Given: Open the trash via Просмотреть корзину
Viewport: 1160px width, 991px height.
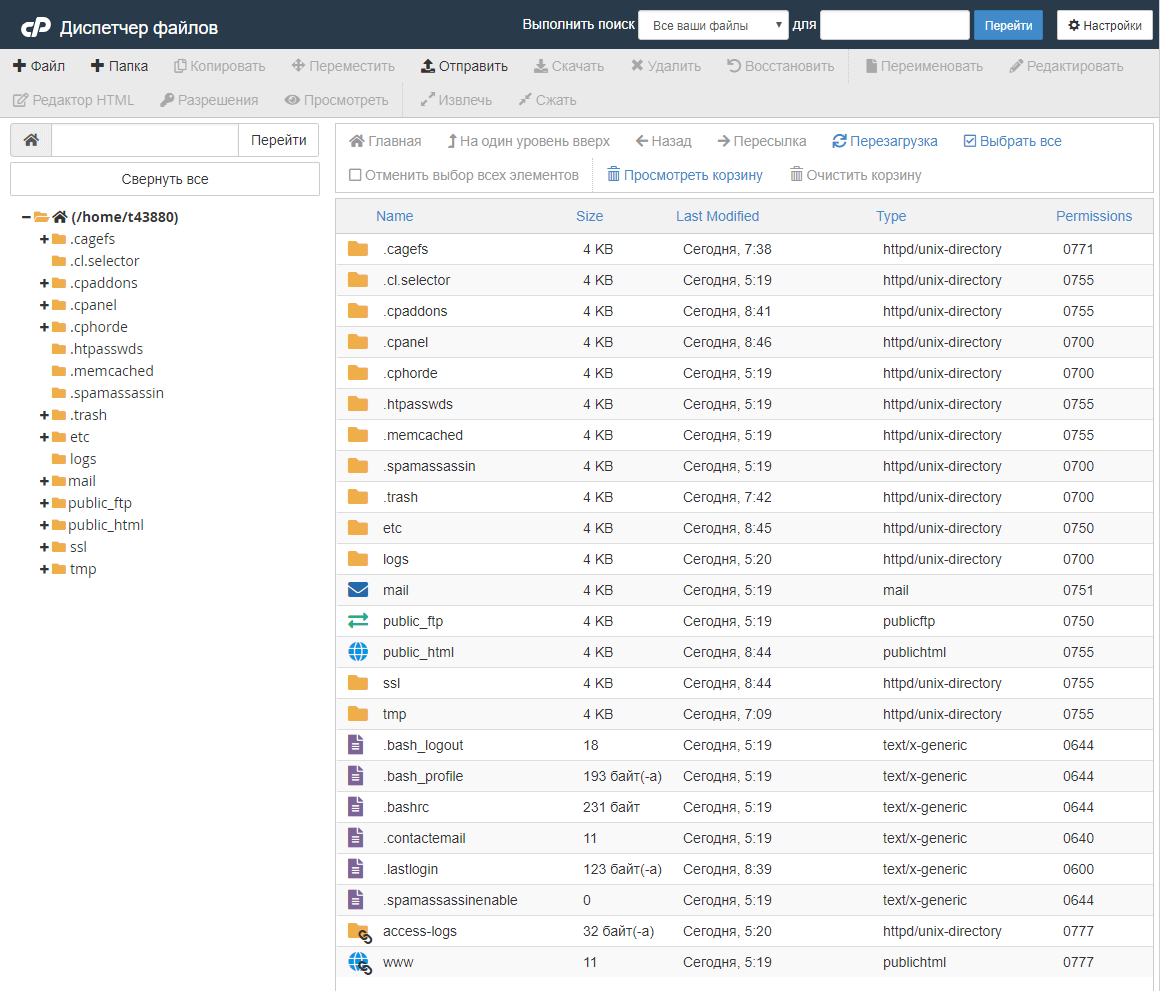Looking at the screenshot, I should click(x=685, y=175).
